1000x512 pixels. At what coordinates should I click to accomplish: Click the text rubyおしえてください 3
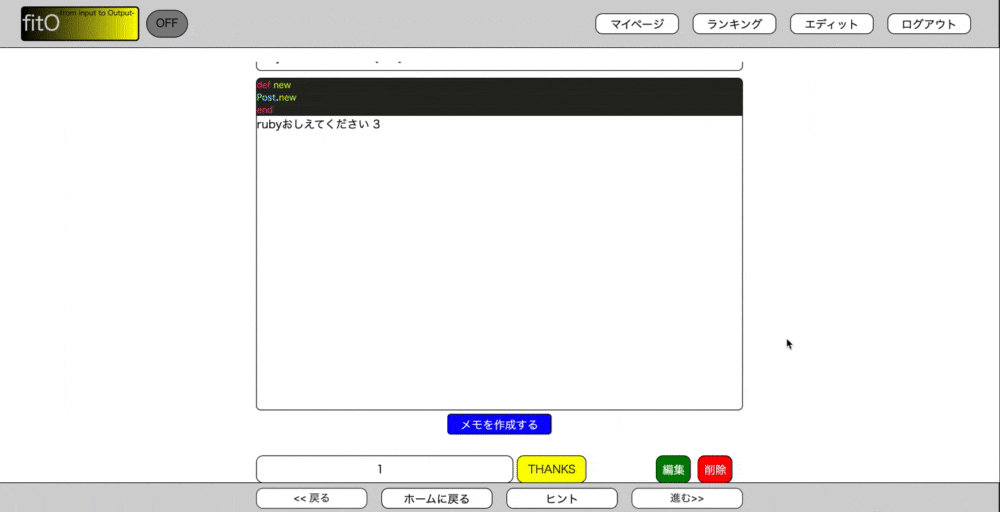point(318,124)
